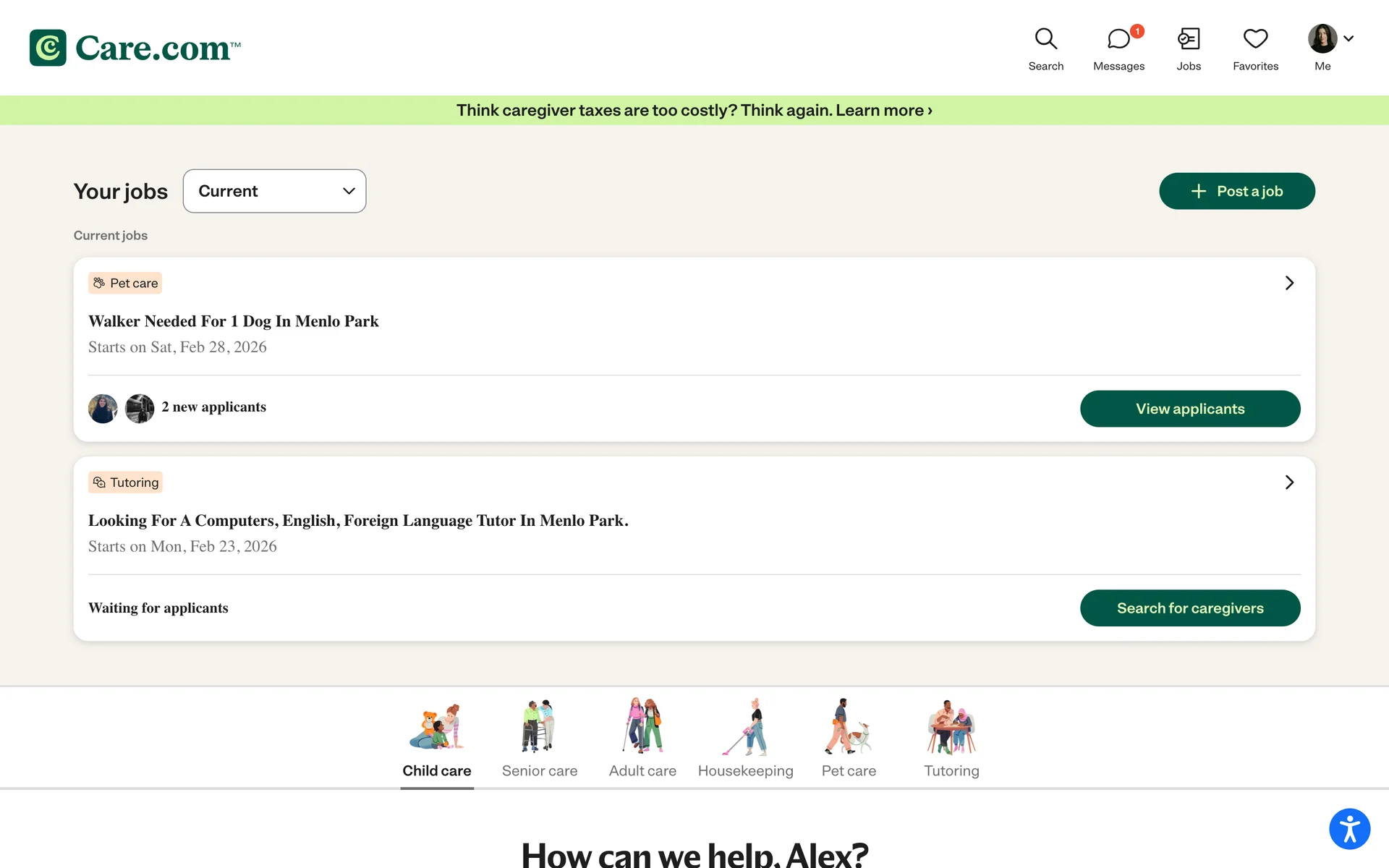Click the Jobs icon in header

click(x=1188, y=40)
